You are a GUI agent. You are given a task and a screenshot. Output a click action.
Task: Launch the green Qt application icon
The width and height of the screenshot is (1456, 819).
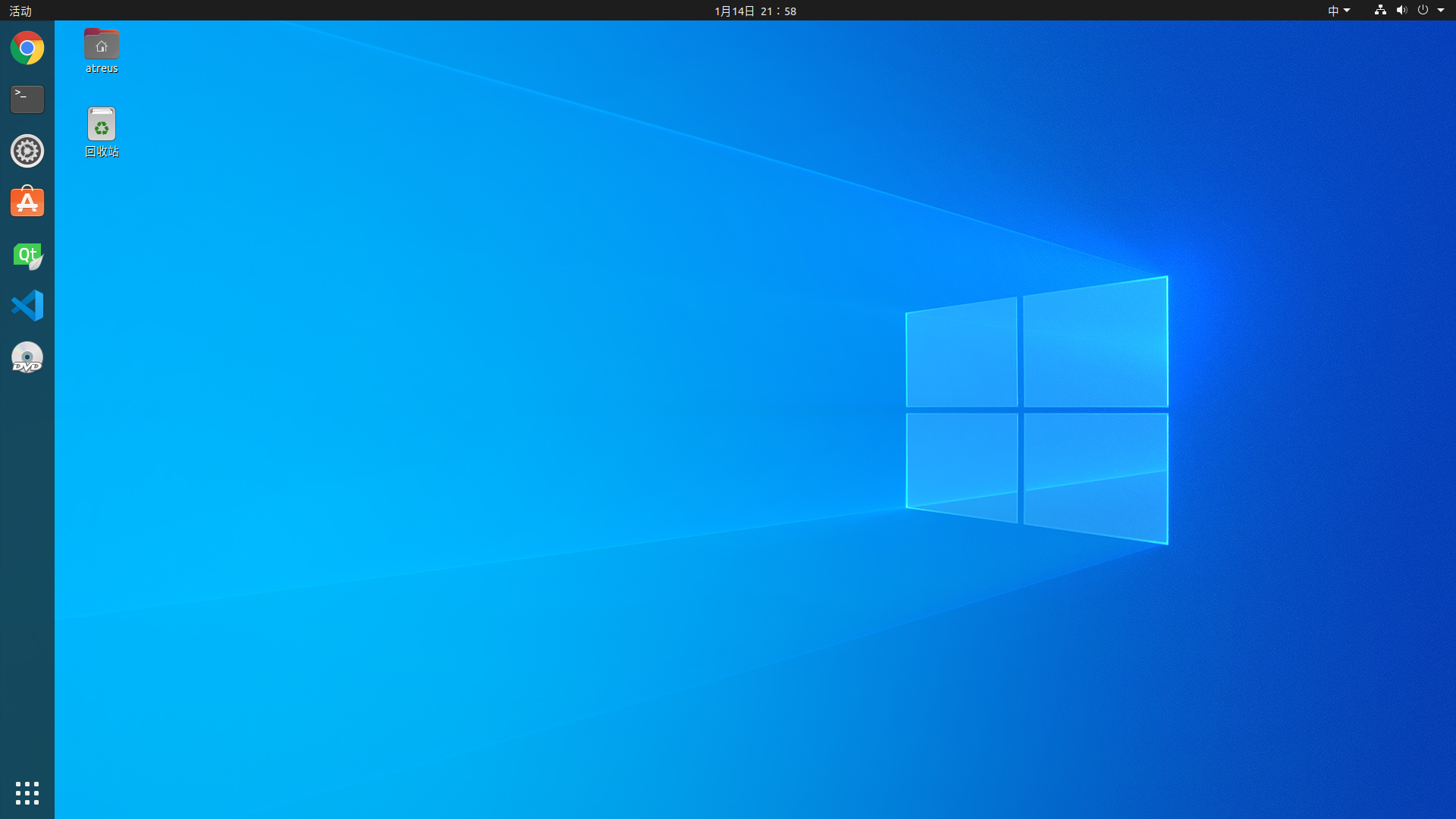pos(27,256)
